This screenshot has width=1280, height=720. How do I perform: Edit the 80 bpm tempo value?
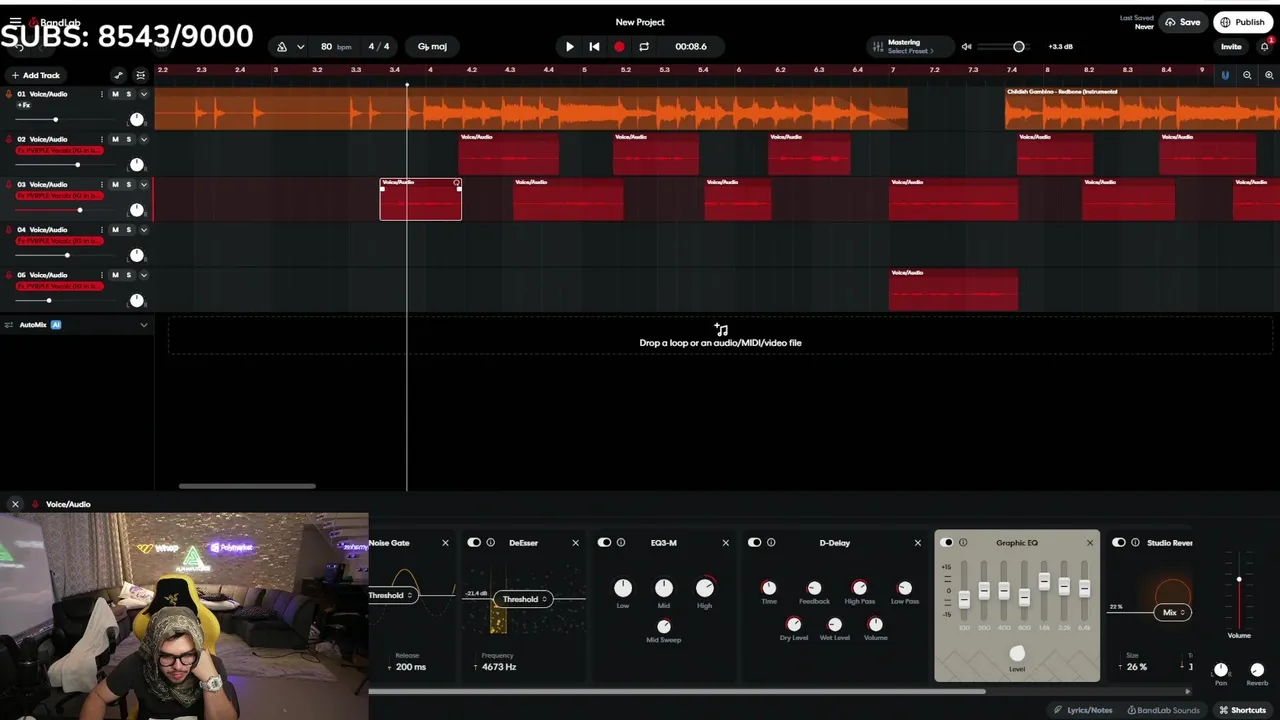pos(336,47)
